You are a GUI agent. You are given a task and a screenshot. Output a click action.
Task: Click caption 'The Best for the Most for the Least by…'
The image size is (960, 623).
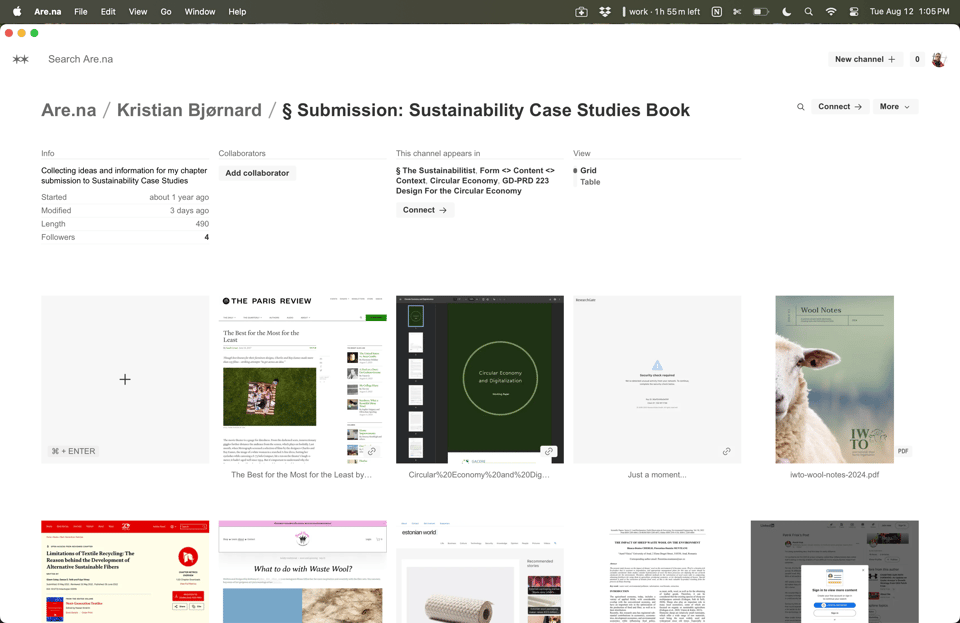[301, 475]
